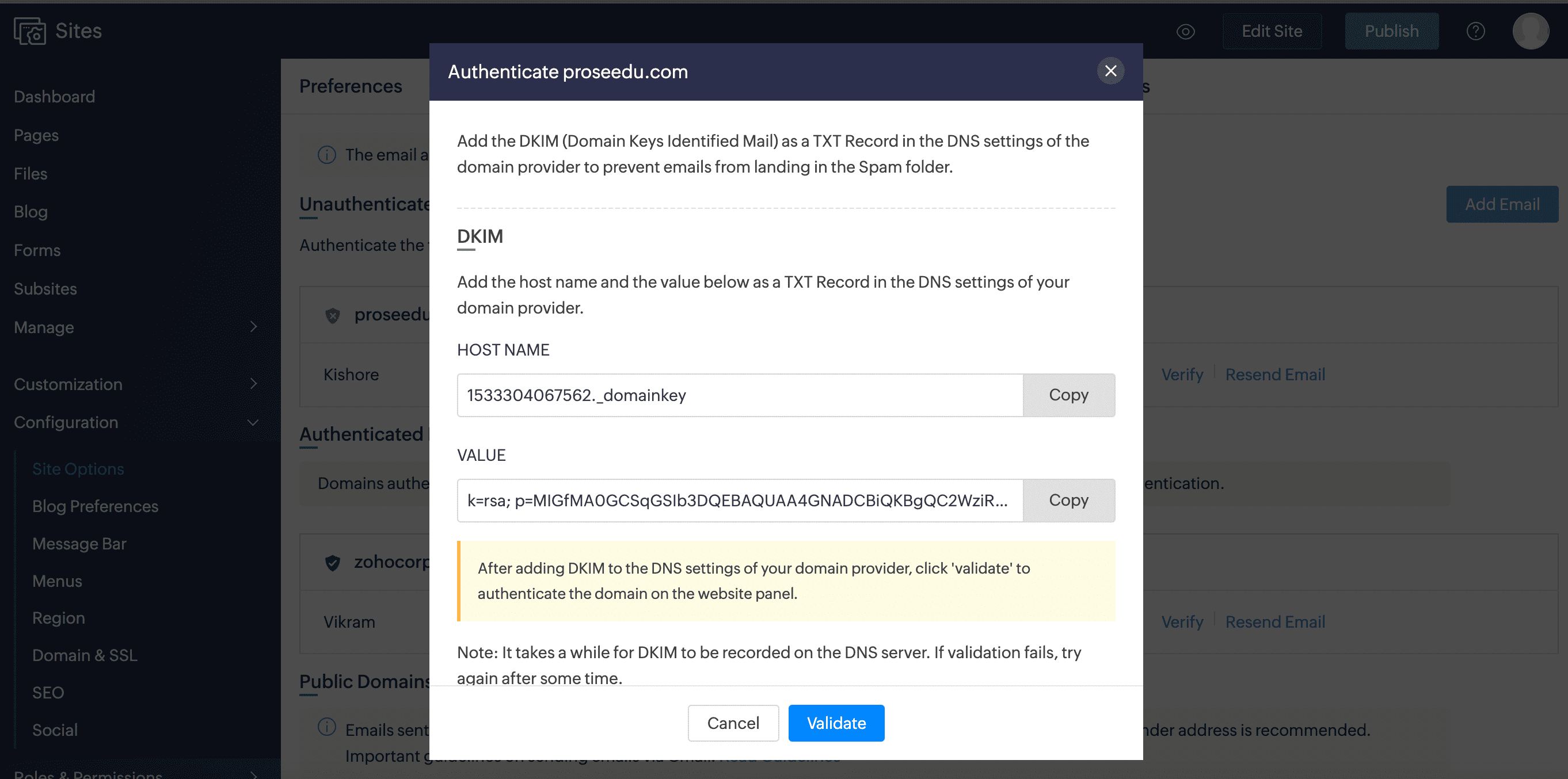
Task: Expand the Manage sidebar section
Action: [x=254, y=327]
